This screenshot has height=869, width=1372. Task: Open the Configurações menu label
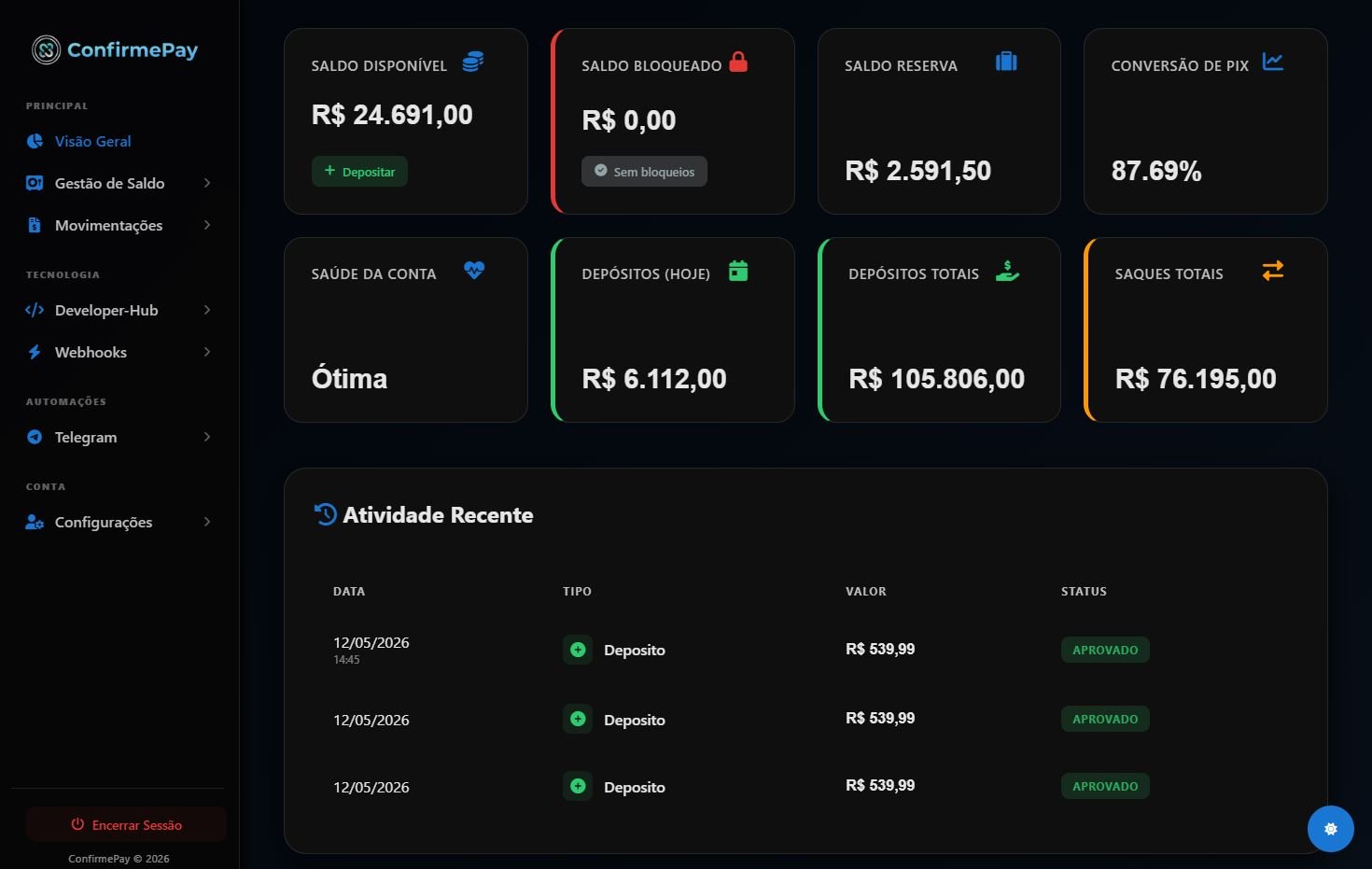(104, 522)
